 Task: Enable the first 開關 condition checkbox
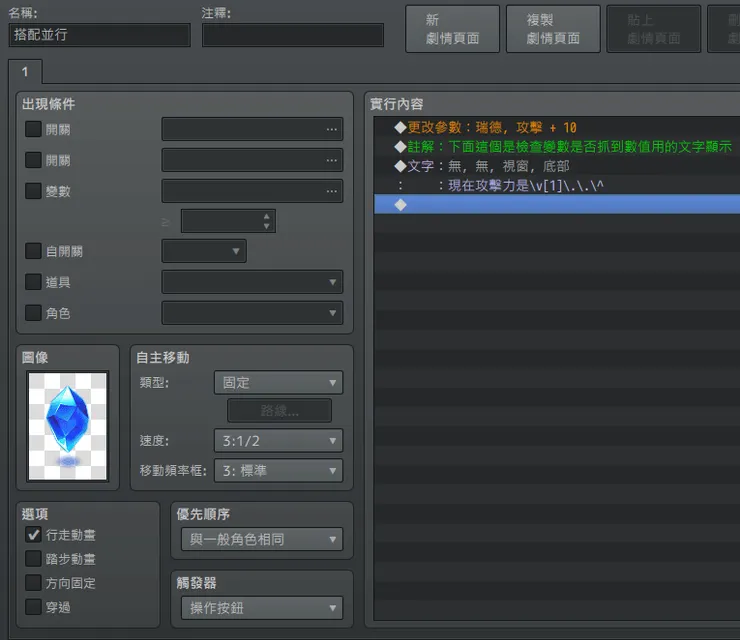33,129
